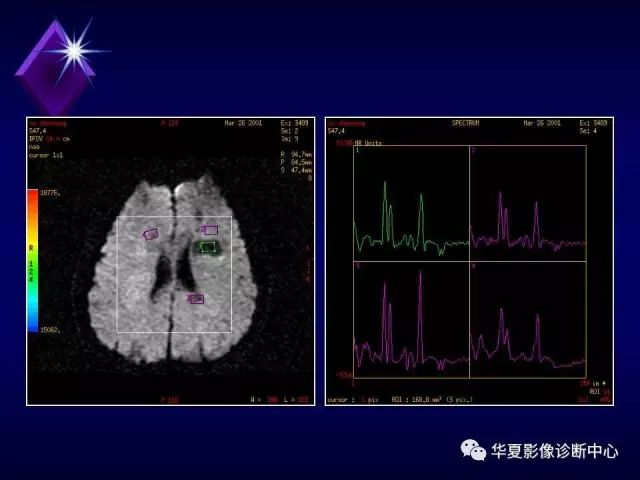The width and height of the screenshot is (640, 480).
Task: Click the Ex: 3489 label on the brain image
Action: (x=295, y=123)
